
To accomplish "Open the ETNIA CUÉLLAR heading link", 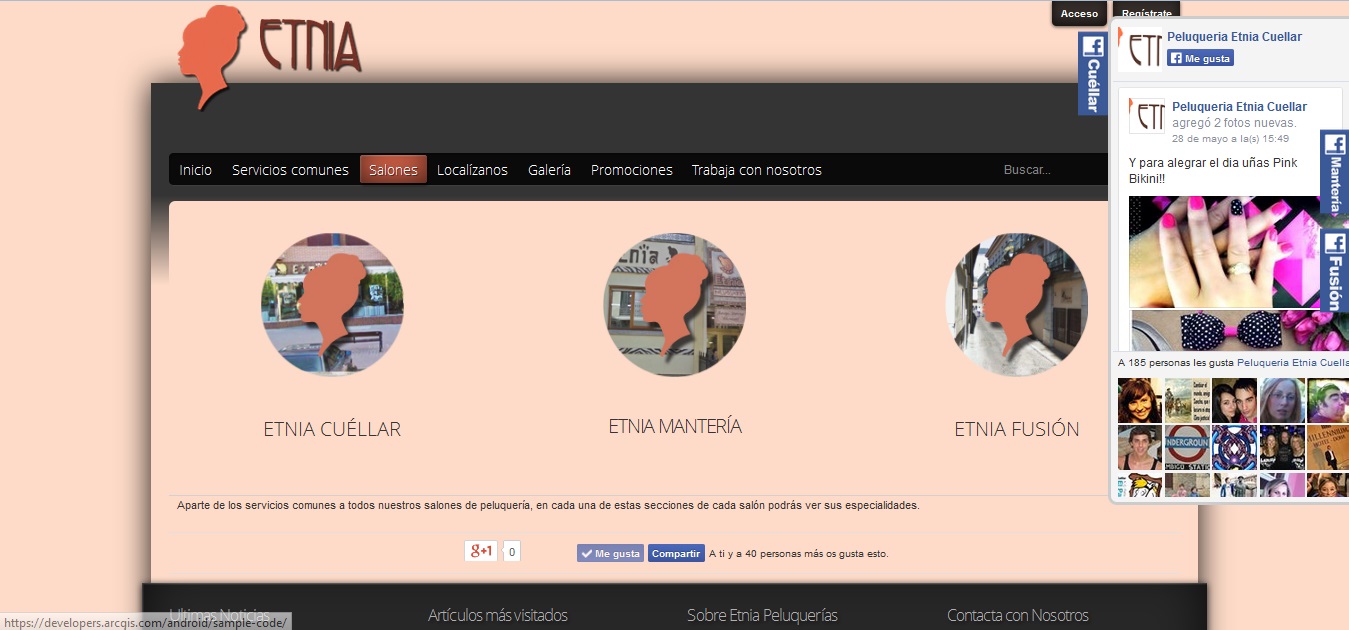I will 332,429.
